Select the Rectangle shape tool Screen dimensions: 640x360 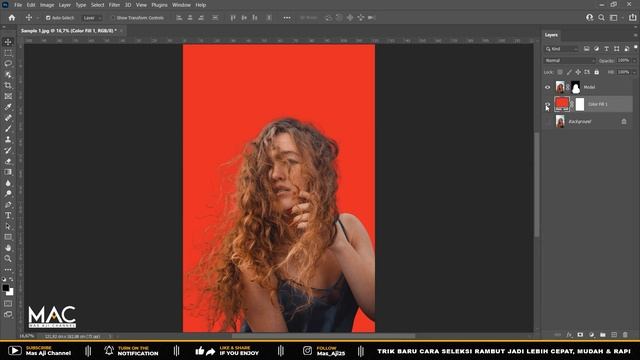pos(8,237)
